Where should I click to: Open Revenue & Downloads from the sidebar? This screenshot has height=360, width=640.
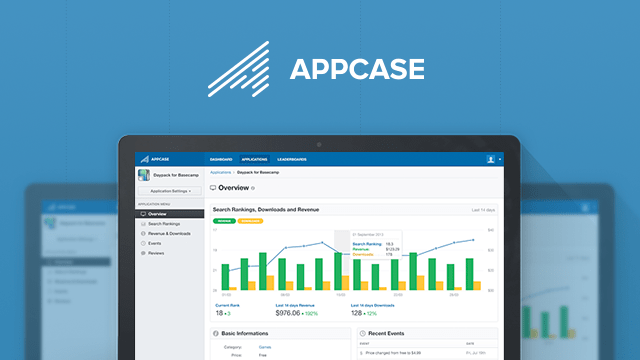169,233
